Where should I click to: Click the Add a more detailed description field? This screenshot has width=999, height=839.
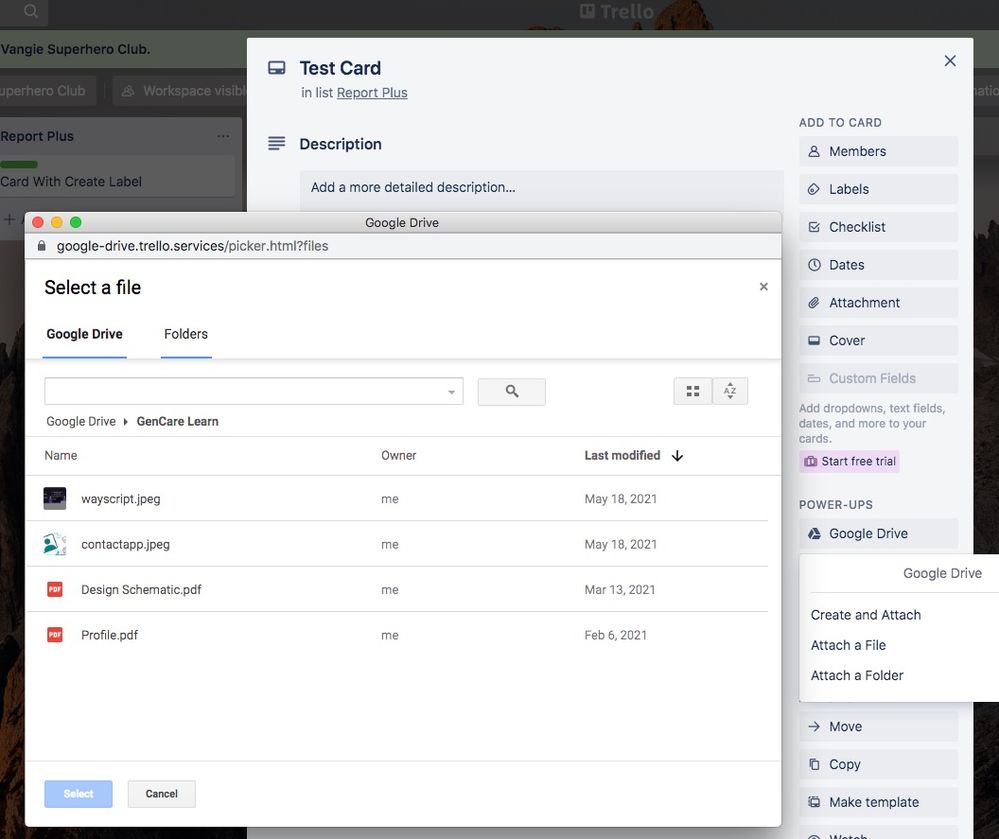click(542, 190)
